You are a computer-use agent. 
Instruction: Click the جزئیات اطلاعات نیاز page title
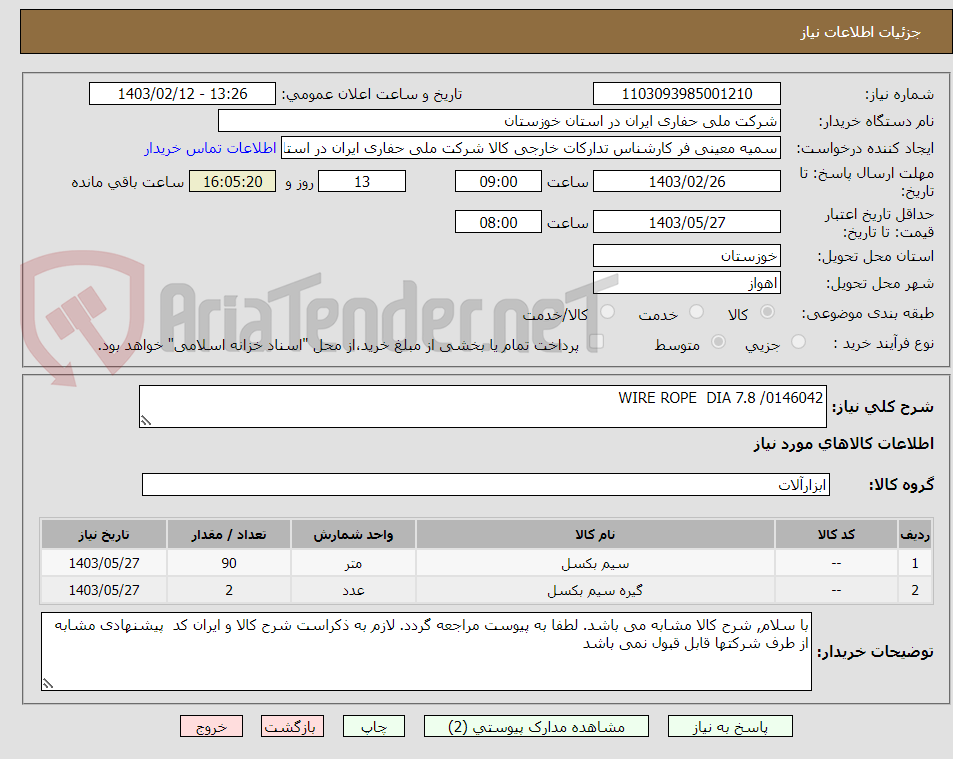coord(860,32)
